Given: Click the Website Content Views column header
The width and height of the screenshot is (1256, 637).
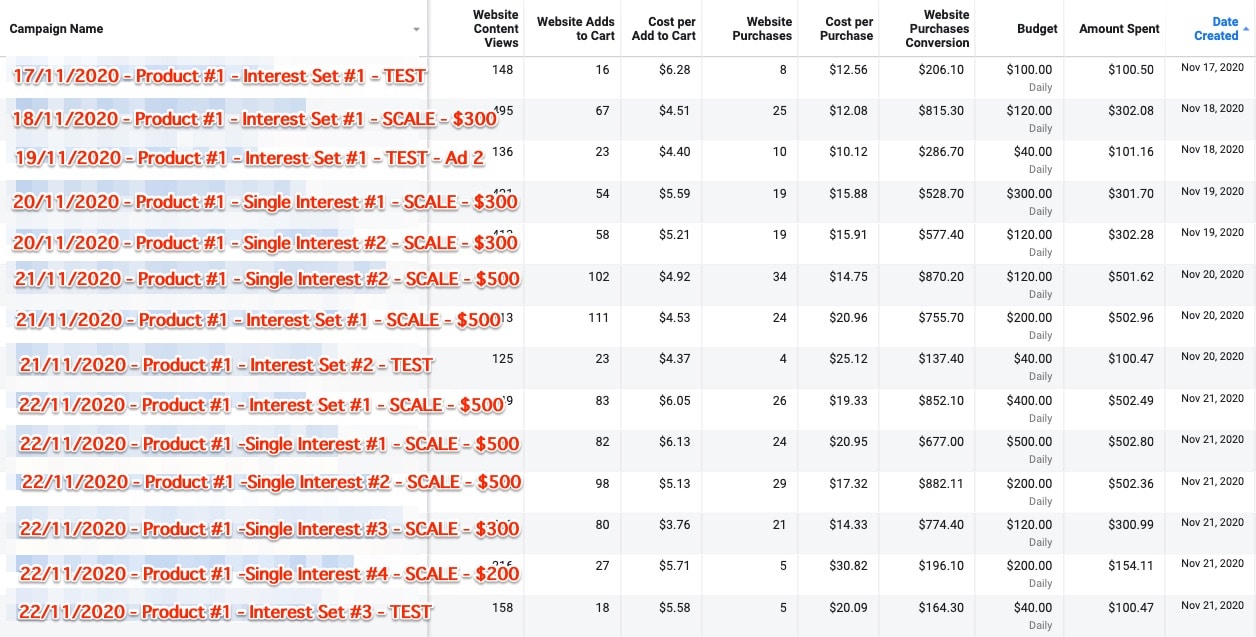Looking at the screenshot, I should pos(496,29).
